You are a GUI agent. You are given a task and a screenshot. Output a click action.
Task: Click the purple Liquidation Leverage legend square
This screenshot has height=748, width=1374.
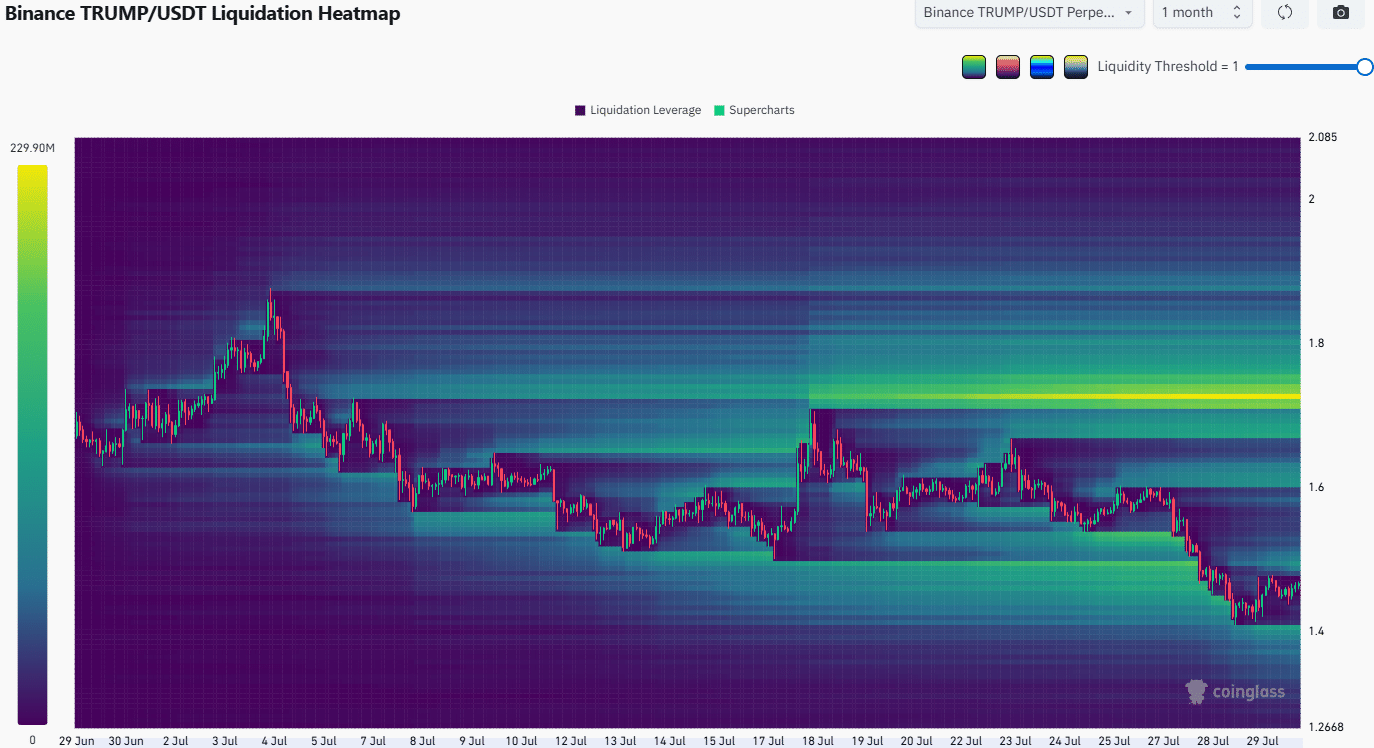[580, 110]
